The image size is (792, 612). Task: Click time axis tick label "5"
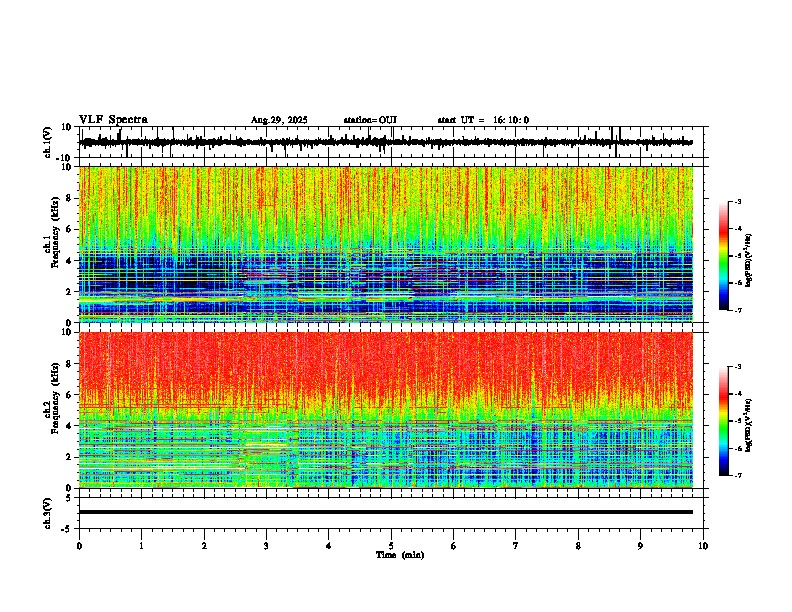(391, 546)
